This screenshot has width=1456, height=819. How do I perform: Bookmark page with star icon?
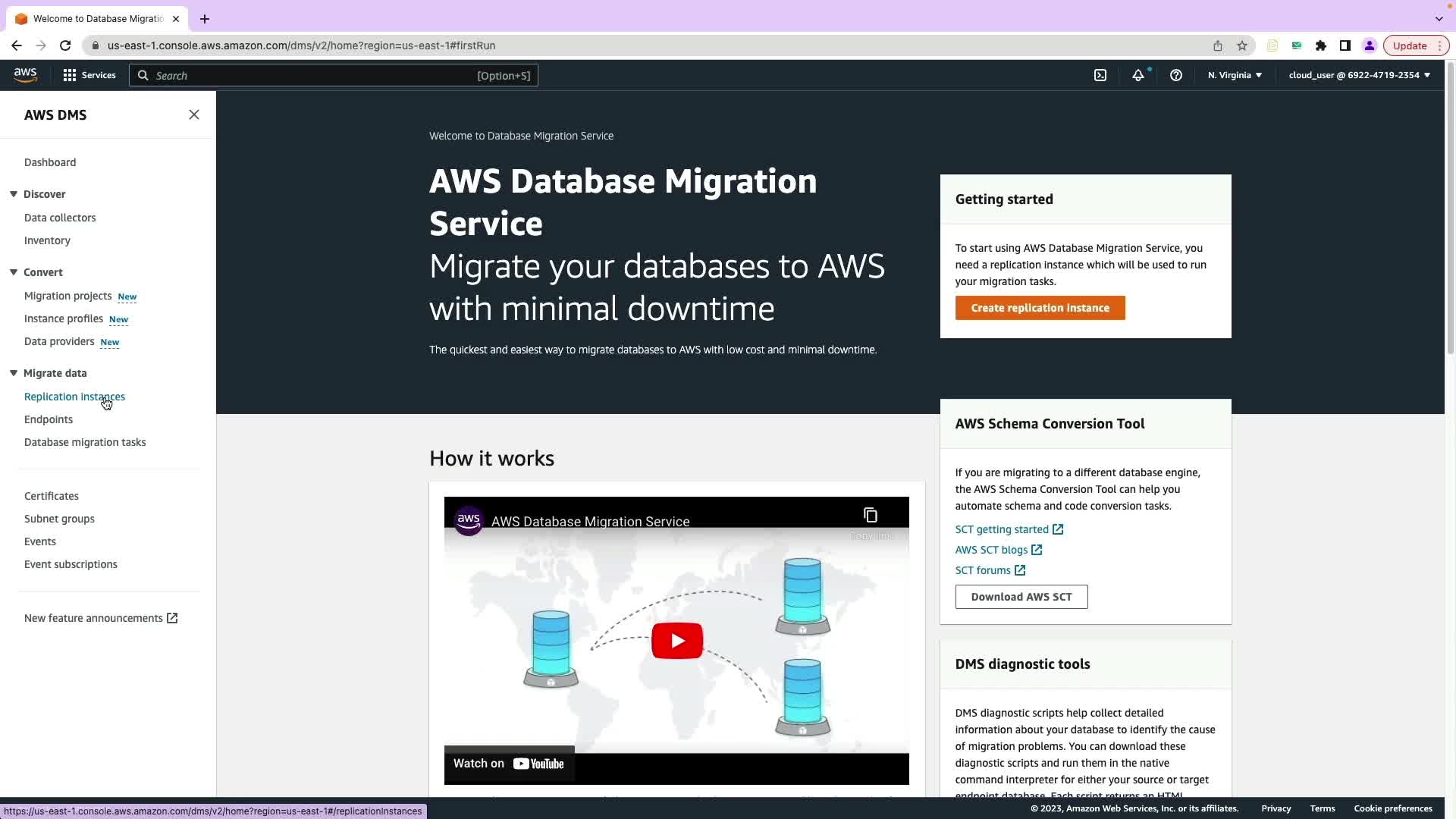click(x=1242, y=45)
